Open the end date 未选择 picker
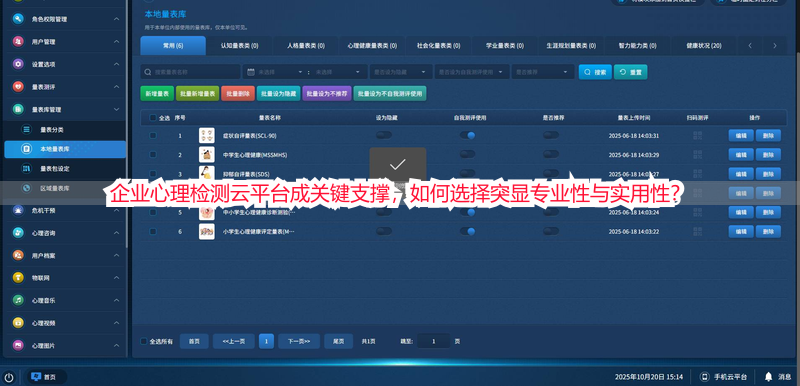Viewport: 800px width, 386px height. click(x=338, y=72)
